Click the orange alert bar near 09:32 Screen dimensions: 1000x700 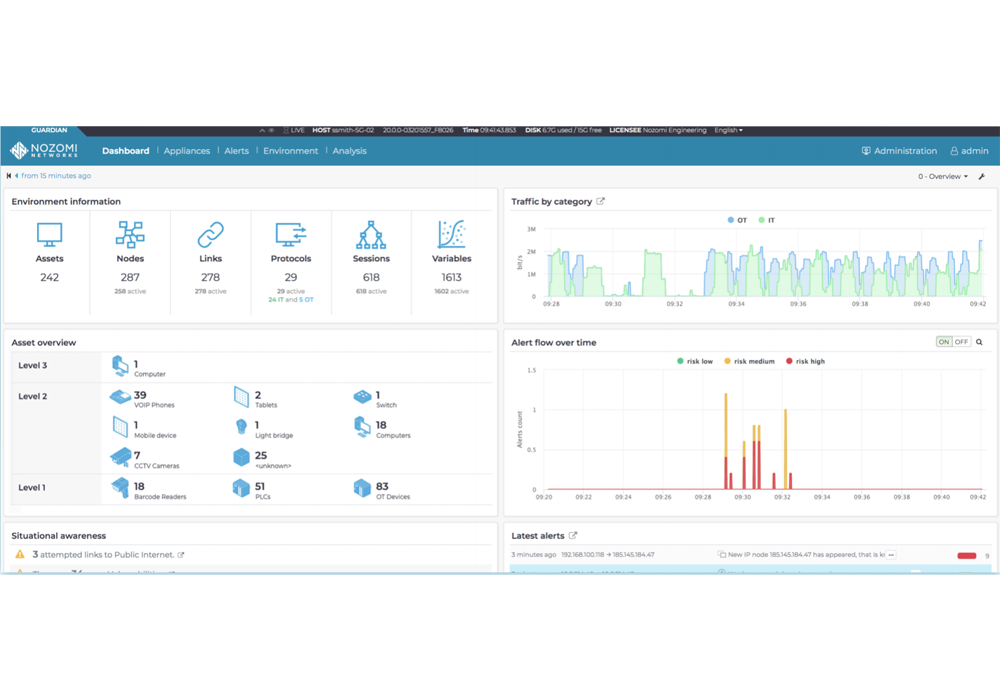click(x=785, y=449)
